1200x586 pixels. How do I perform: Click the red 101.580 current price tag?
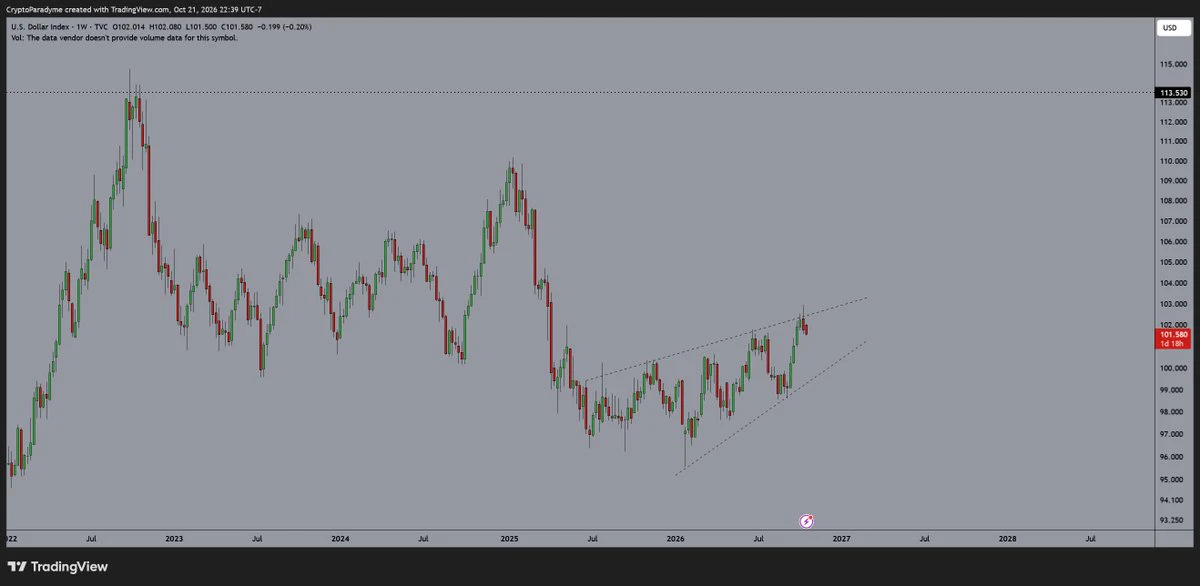(x=1173, y=335)
